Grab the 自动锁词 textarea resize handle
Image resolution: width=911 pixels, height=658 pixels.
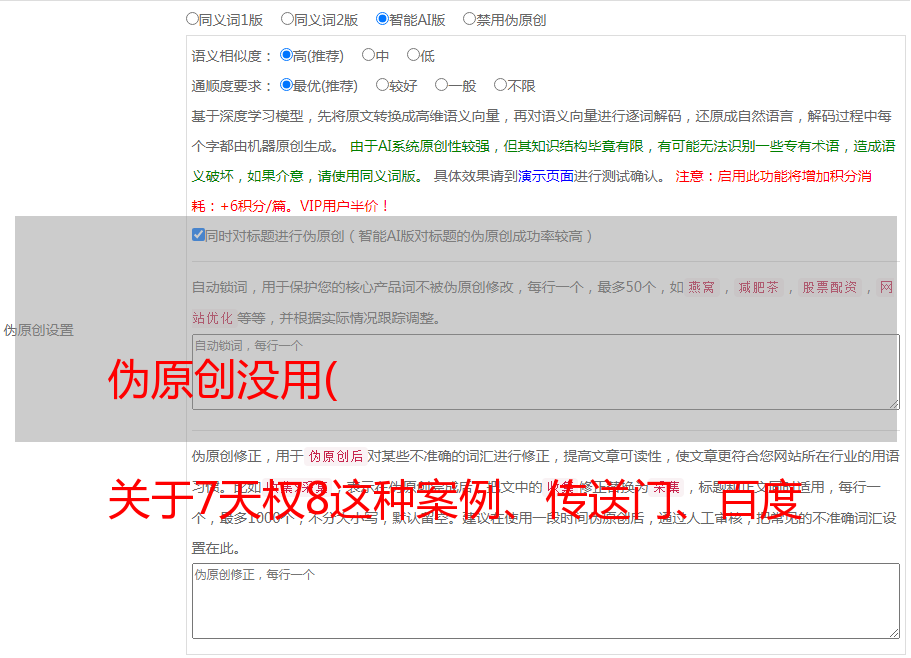894,404
